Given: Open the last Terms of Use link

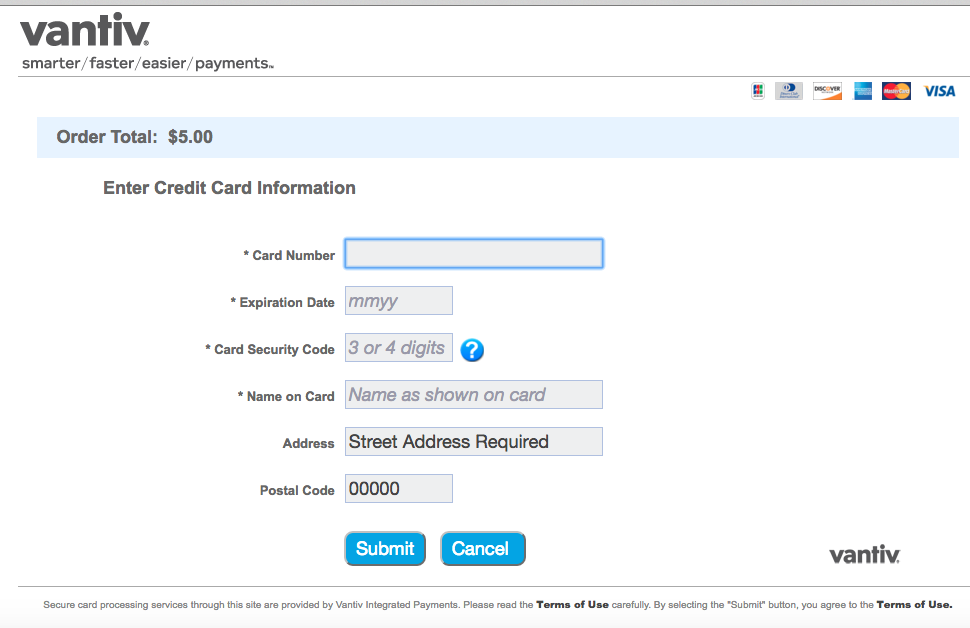Looking at the screenshot, I should pyautogui.click(x=914, y=604).
